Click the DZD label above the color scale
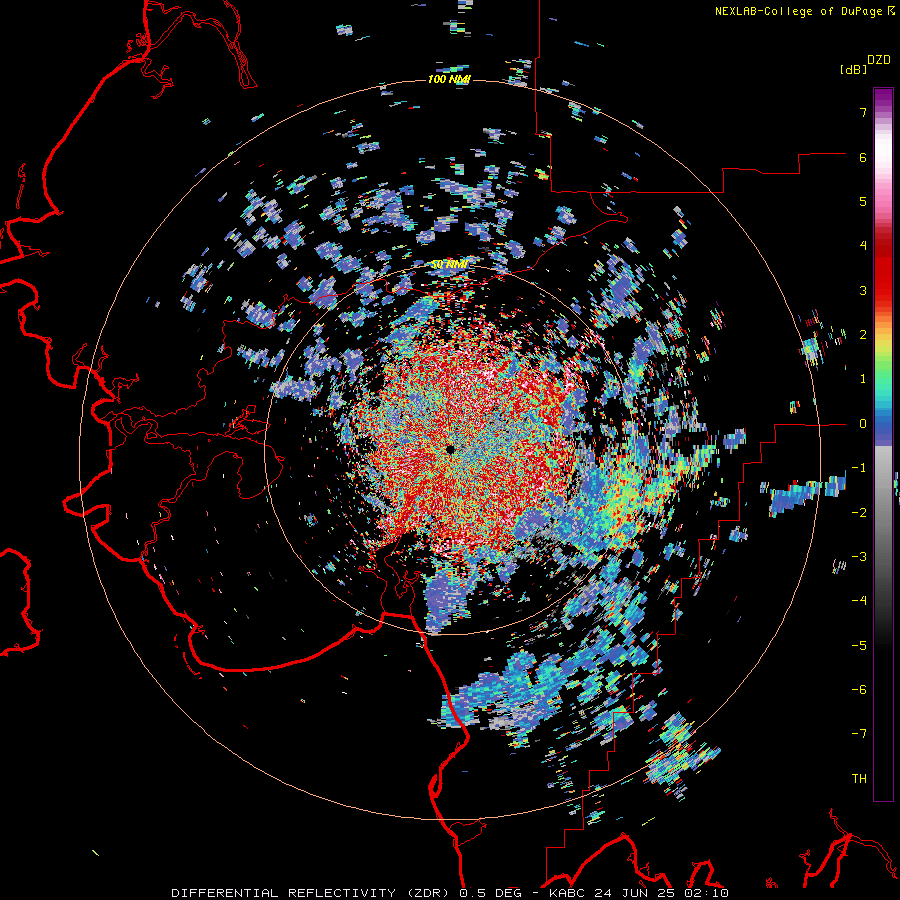Image resolution: width=900 pixels, height=900 pixels. tap(879, 60)
